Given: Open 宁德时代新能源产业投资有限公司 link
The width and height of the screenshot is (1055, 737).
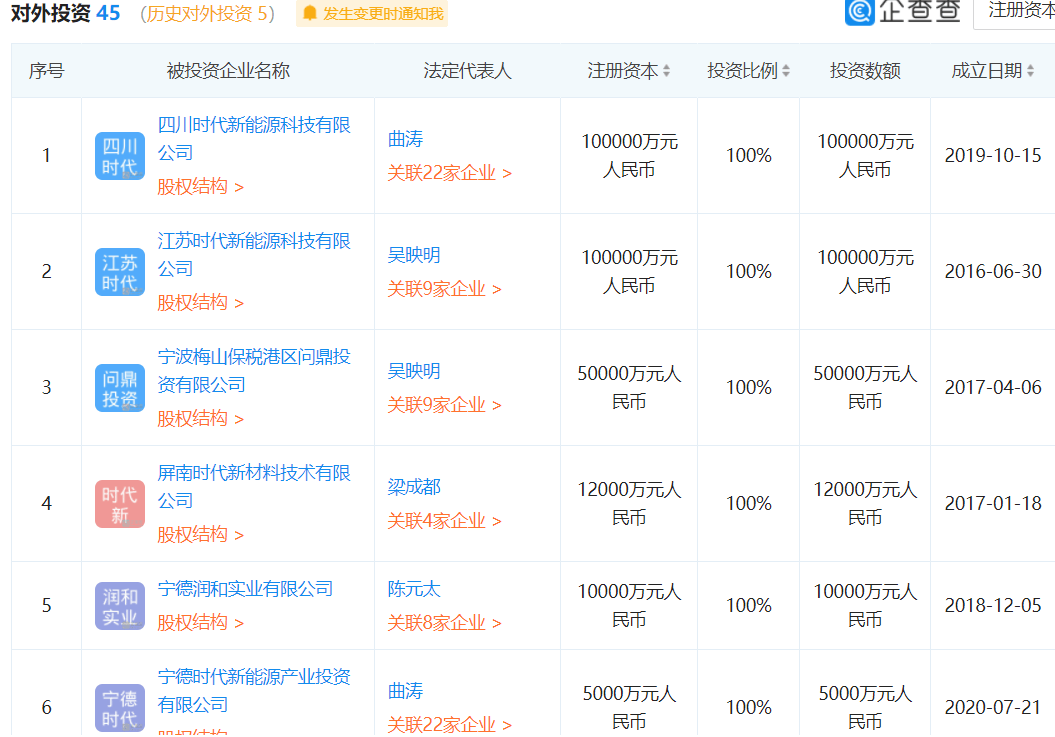Looking at the screenshot, I should [x=254, y=691].
